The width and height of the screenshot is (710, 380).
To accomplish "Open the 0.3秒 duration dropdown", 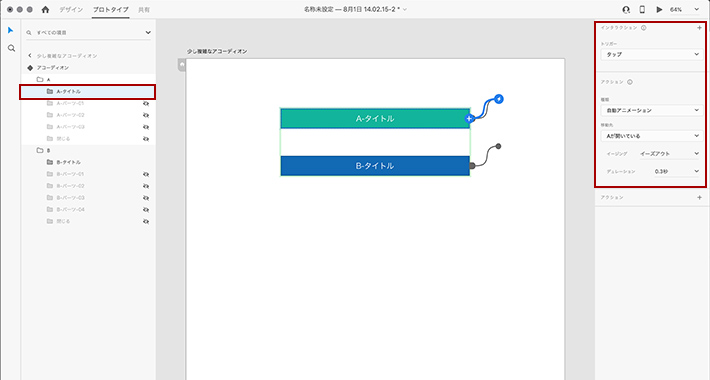I will pos(677,172).
